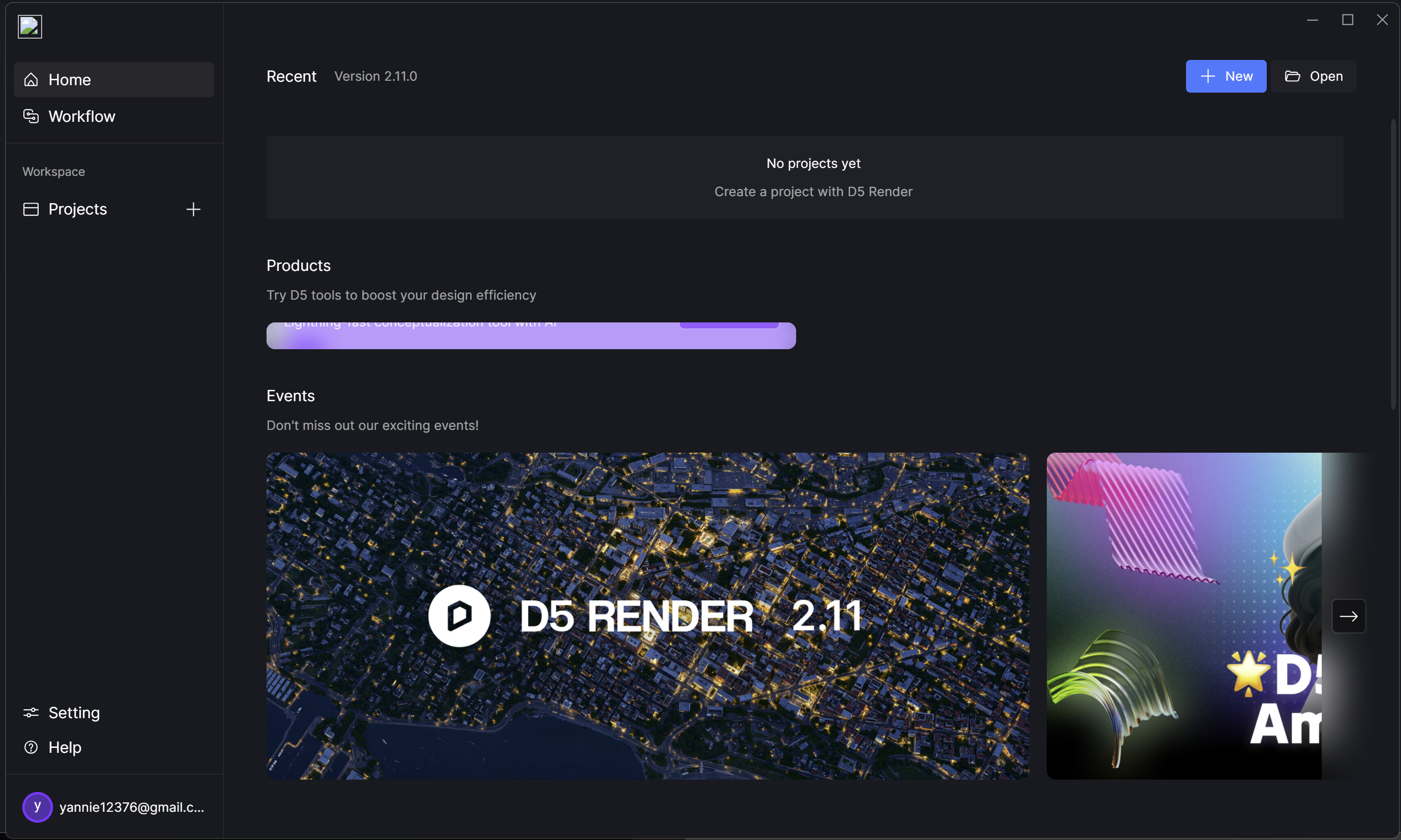The height and width of the screenshot is (840, 1401).
Task: Click the Open project button
Action: click(1313, 76)
